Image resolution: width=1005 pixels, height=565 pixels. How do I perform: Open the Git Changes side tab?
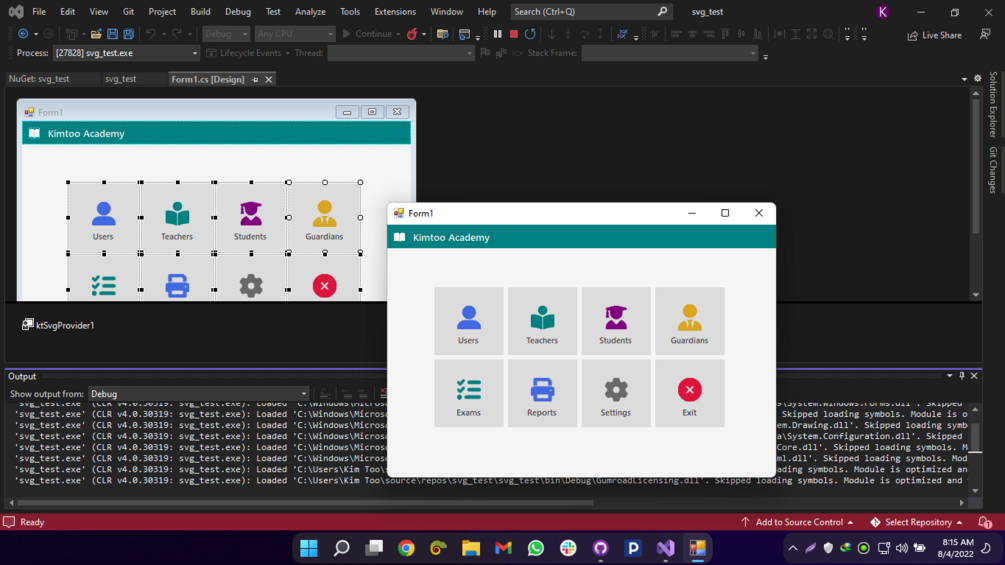click(x=993, y=170)
